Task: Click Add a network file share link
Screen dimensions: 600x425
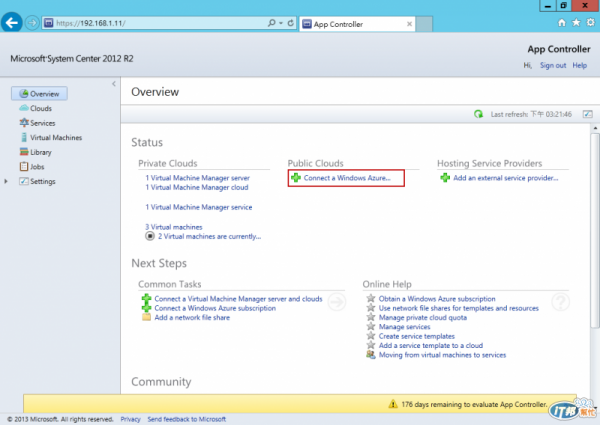Action: point(192,318)
